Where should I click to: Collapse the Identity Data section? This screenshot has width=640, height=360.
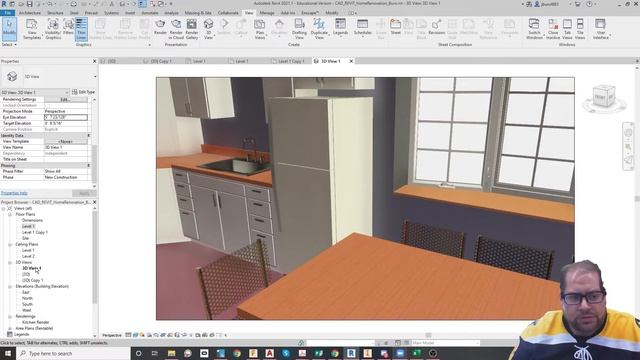pyautogui.click(x=89, y=135)
